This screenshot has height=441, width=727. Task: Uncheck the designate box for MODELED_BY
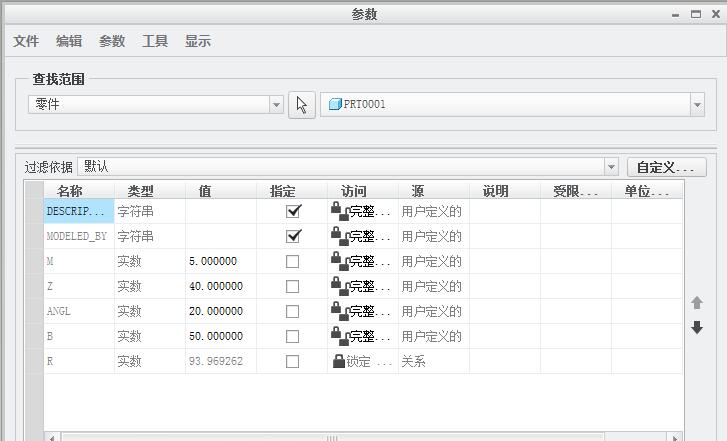tap(293, 236)
